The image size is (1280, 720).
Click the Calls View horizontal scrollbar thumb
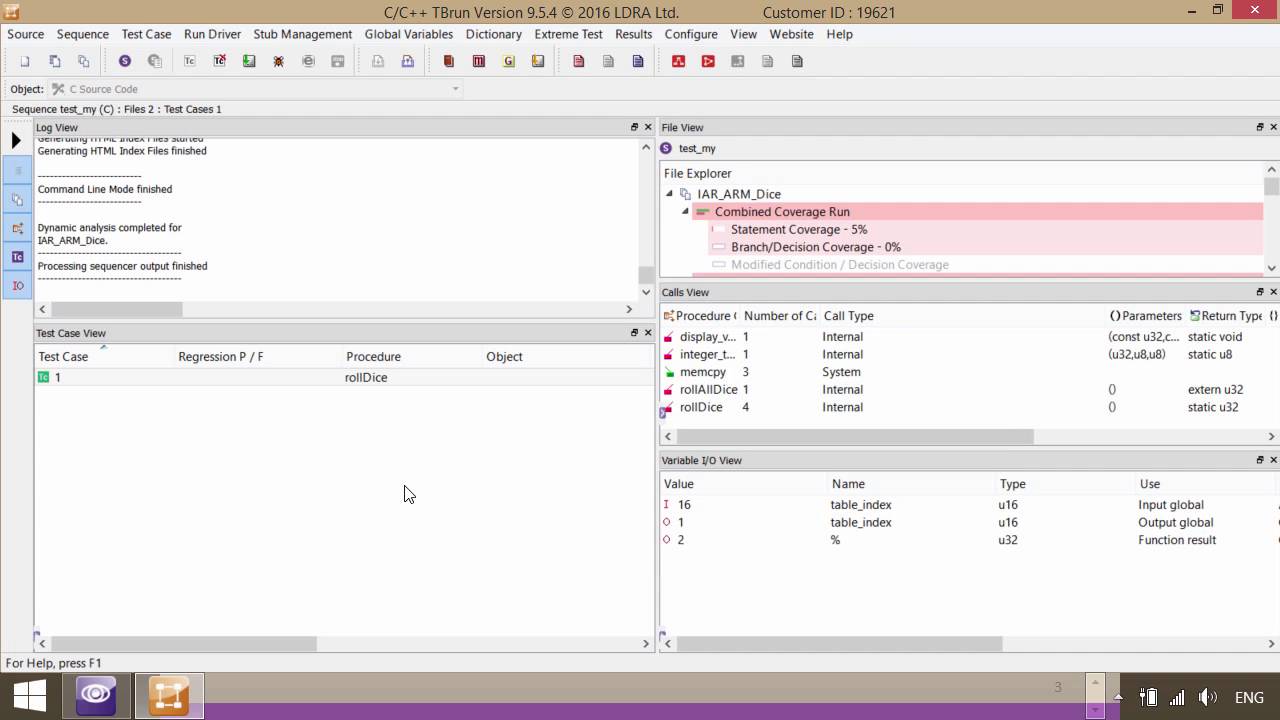point(855,437)
